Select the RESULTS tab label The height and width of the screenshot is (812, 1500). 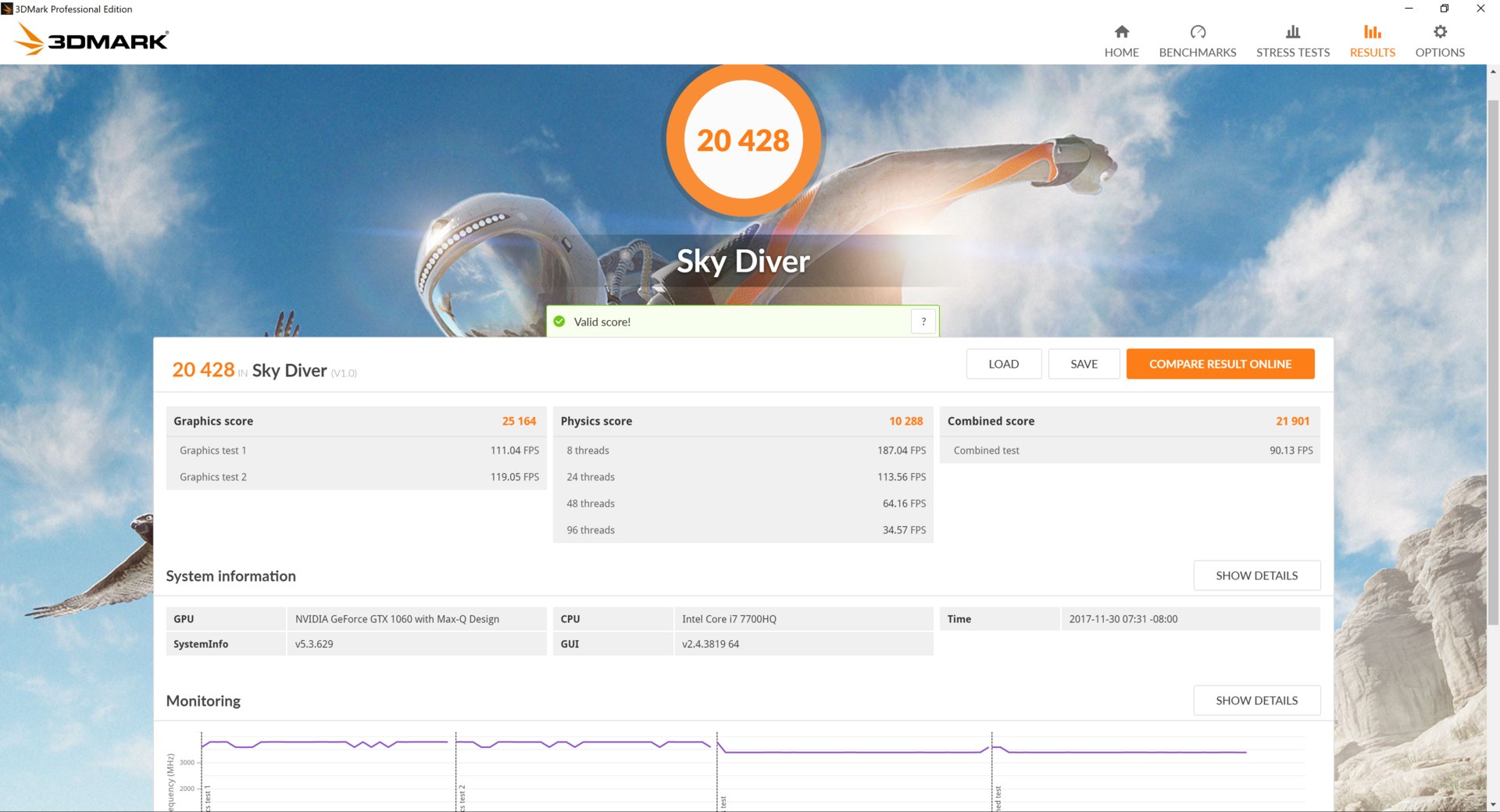pos(1373,52)
